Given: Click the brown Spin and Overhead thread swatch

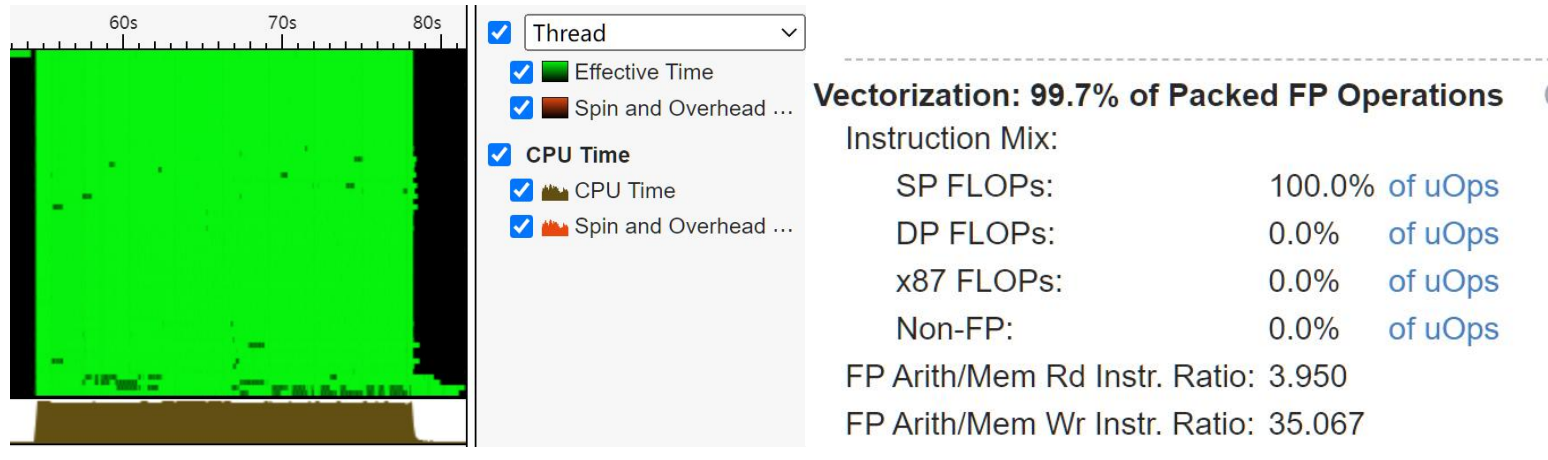Looking at the screenshot, I should pyautogui.click(x=555, y=108).
